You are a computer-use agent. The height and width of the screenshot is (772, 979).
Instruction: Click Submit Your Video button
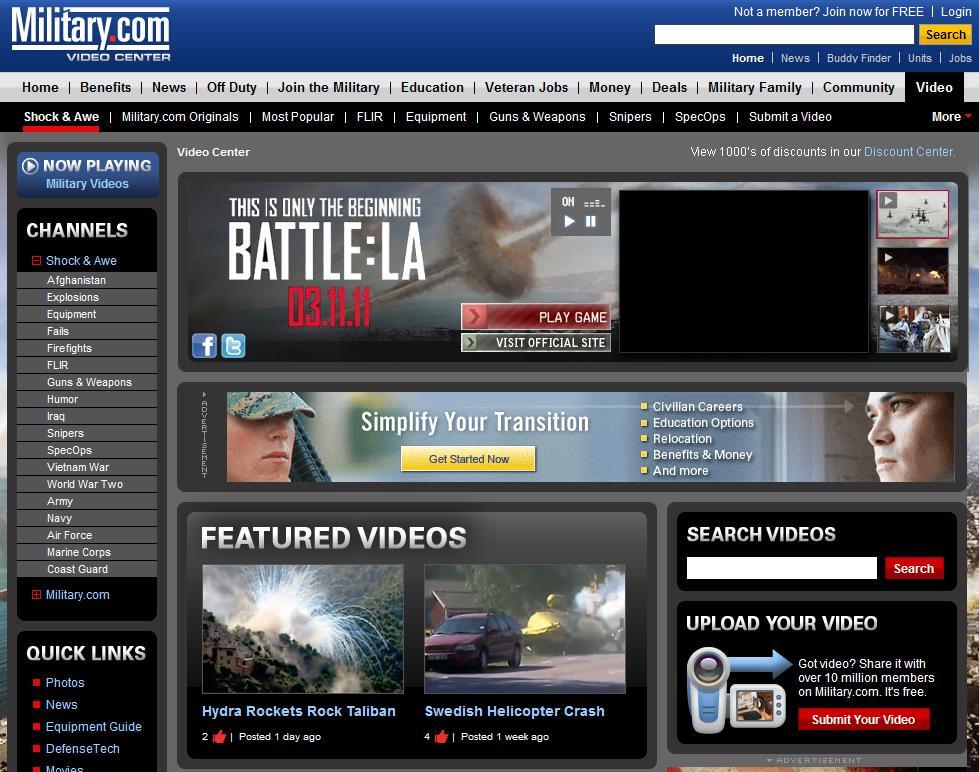(863, 720)
